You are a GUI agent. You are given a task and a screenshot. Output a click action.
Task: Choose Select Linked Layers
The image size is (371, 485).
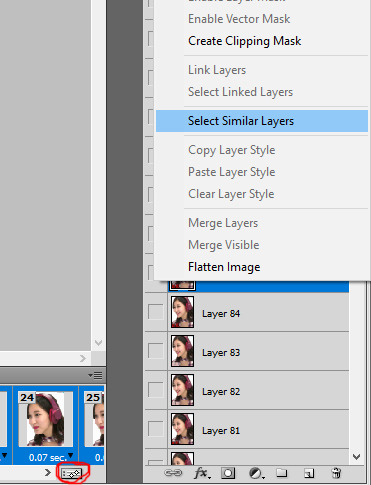click(240, 92)
